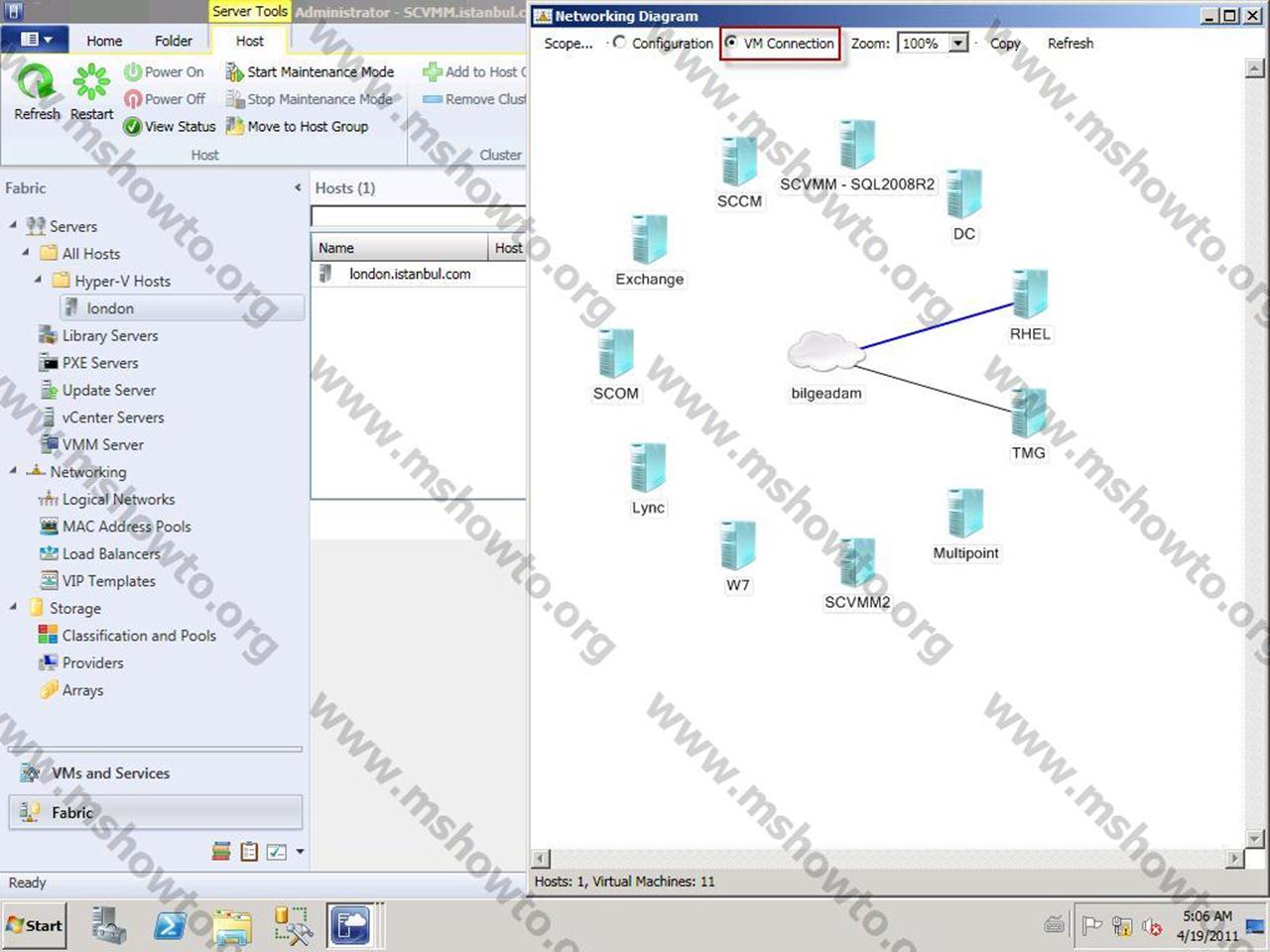Viewport: 1270px width, 952px height.
Task: Click Remove Cluster in the ribbon
Action: click(474, 99)
